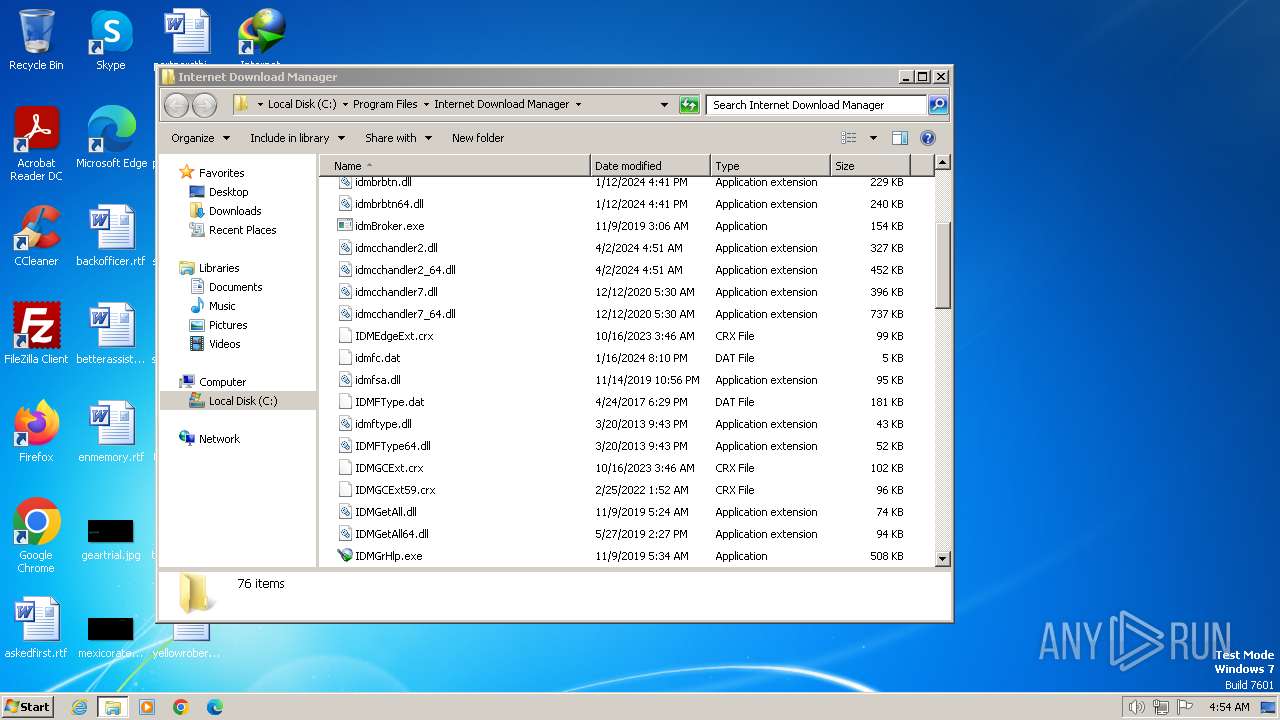
Task: Click the scroll up arrow of file list
Action: click(x=942, y=162)
